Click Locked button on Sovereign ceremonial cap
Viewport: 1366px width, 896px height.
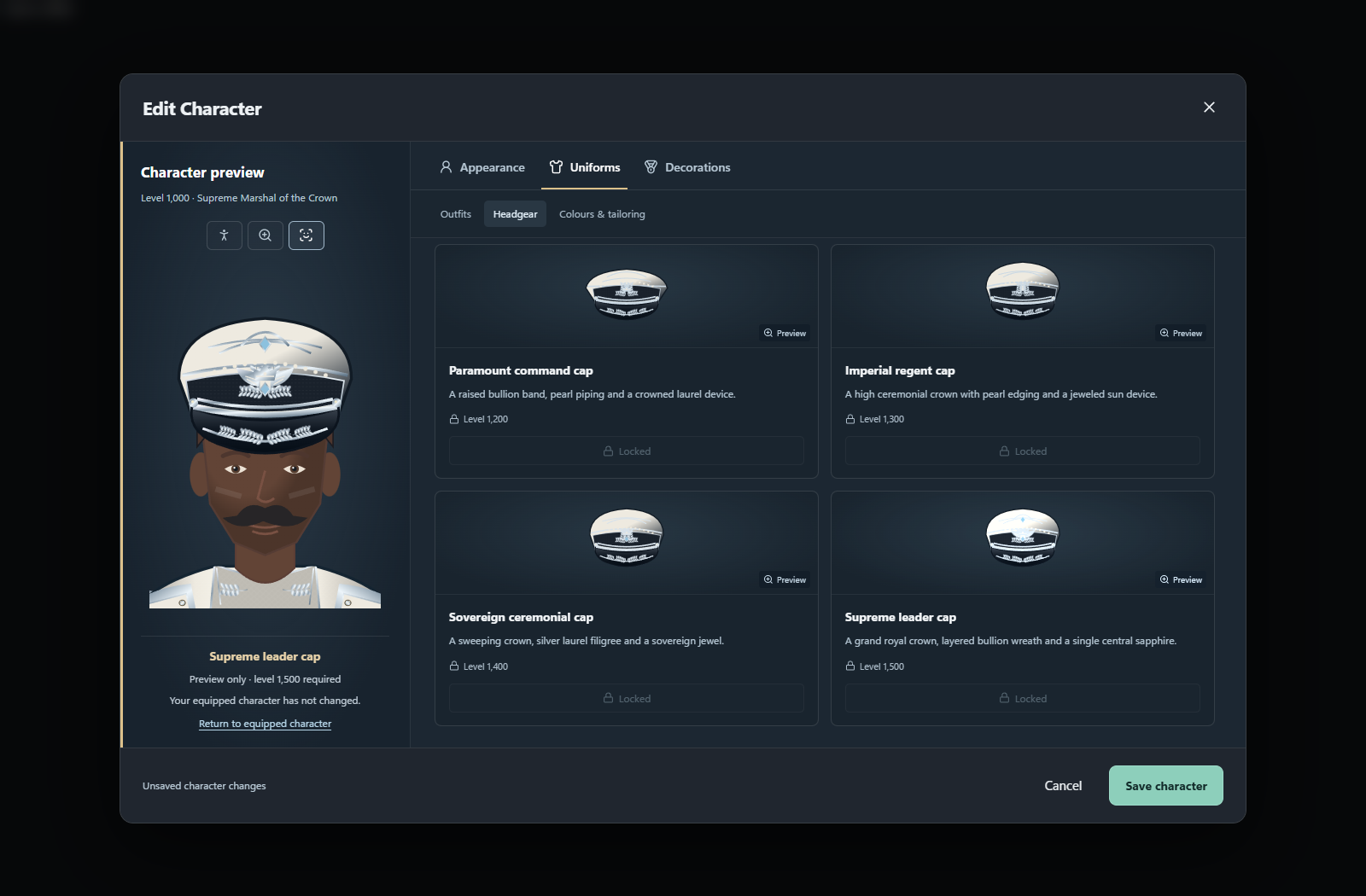click(627, 698)
